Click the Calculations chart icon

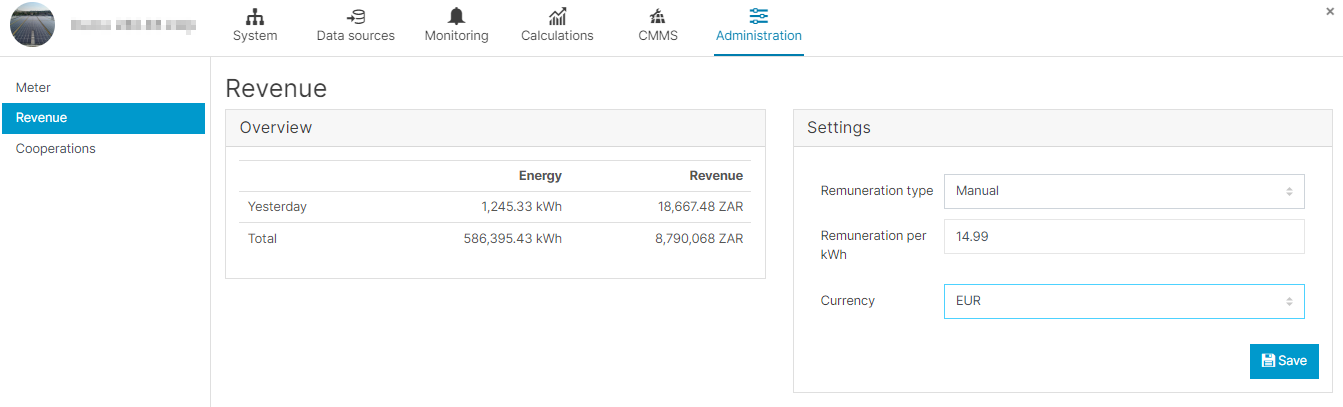point(557,16)
